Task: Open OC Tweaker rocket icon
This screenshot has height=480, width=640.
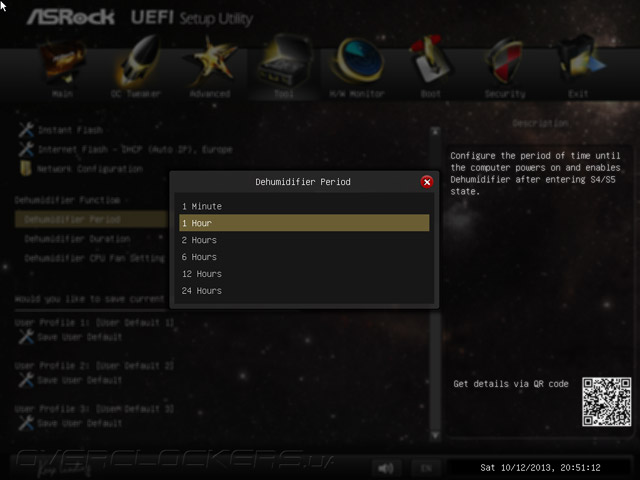Action: 138,61
